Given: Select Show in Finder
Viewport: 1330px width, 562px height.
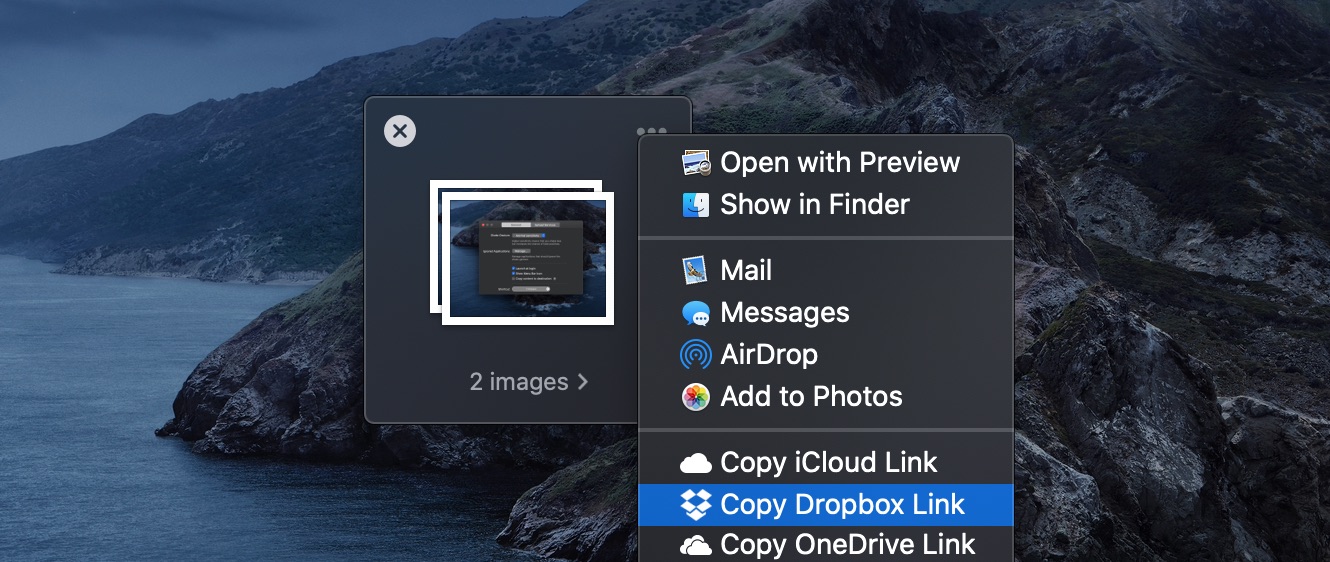Looking at the screenshot, I should tap(826, 205).
